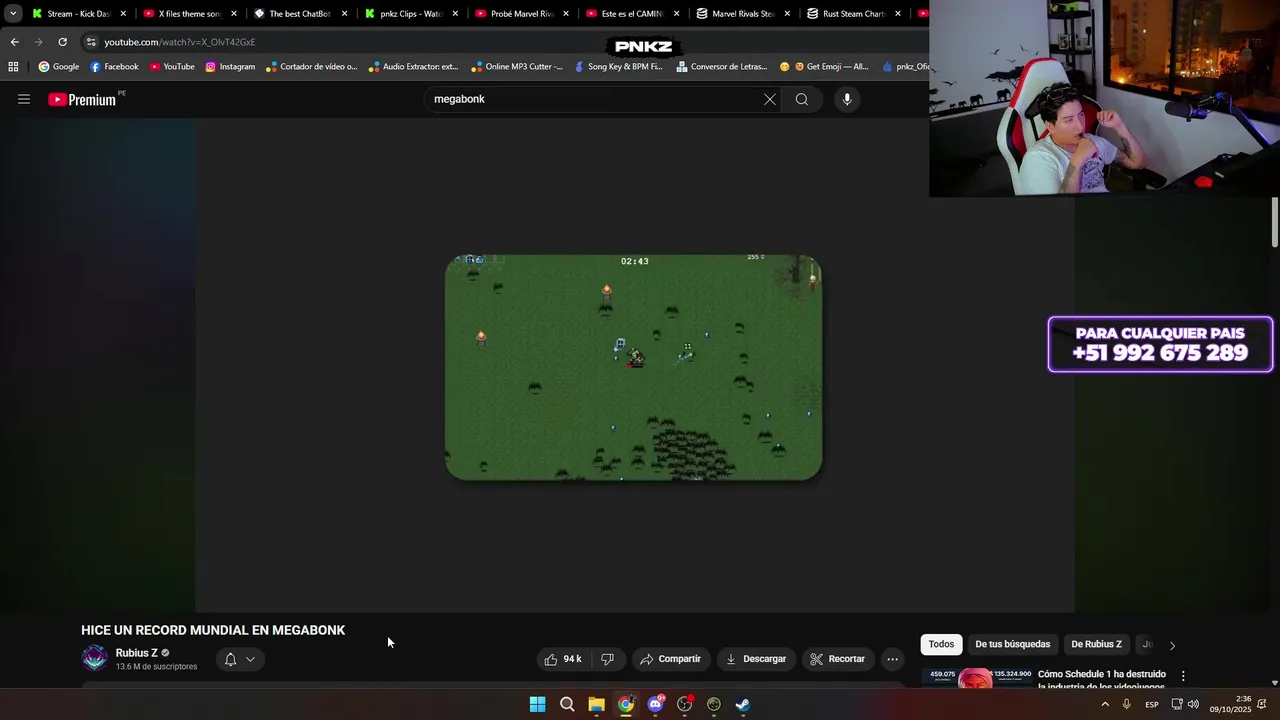Switch to Rust Steam Charts tab
Image resolution: width=1280 pixels, height=720 pixels.
pyautogui.click(x=853, y=14)
